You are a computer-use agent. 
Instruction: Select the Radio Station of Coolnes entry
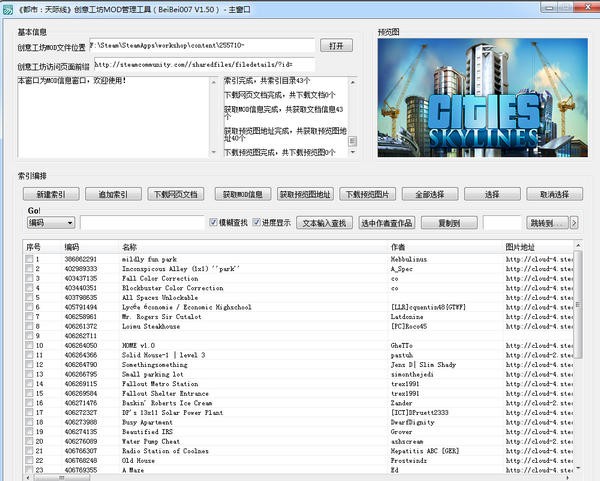(x=165, y=451)
